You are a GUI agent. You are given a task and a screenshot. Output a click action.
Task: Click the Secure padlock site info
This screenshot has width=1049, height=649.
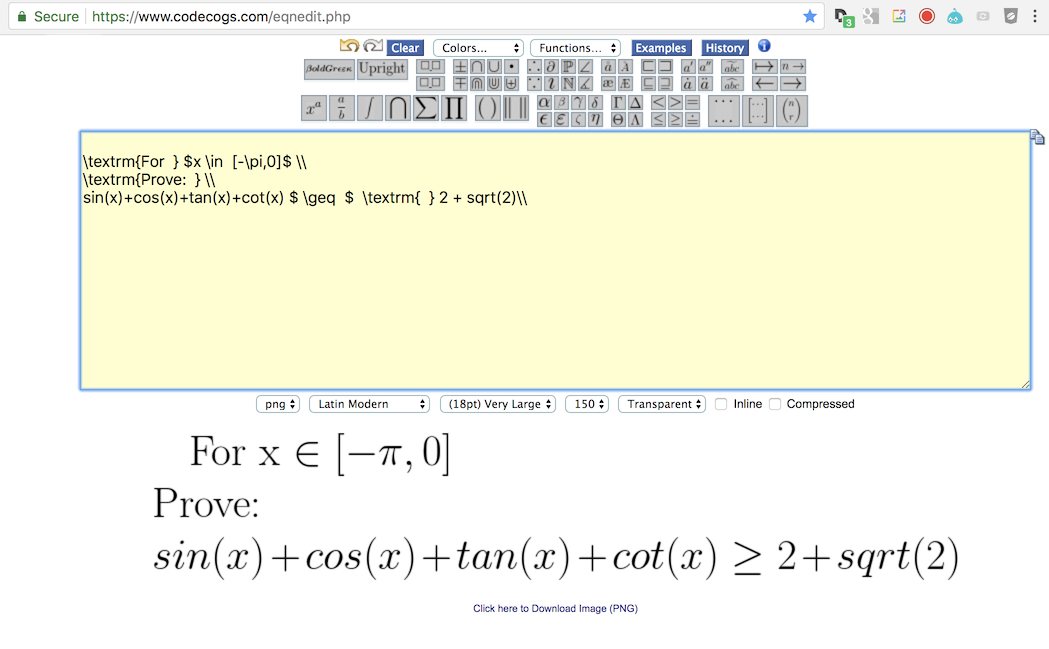tap(47, 17)
